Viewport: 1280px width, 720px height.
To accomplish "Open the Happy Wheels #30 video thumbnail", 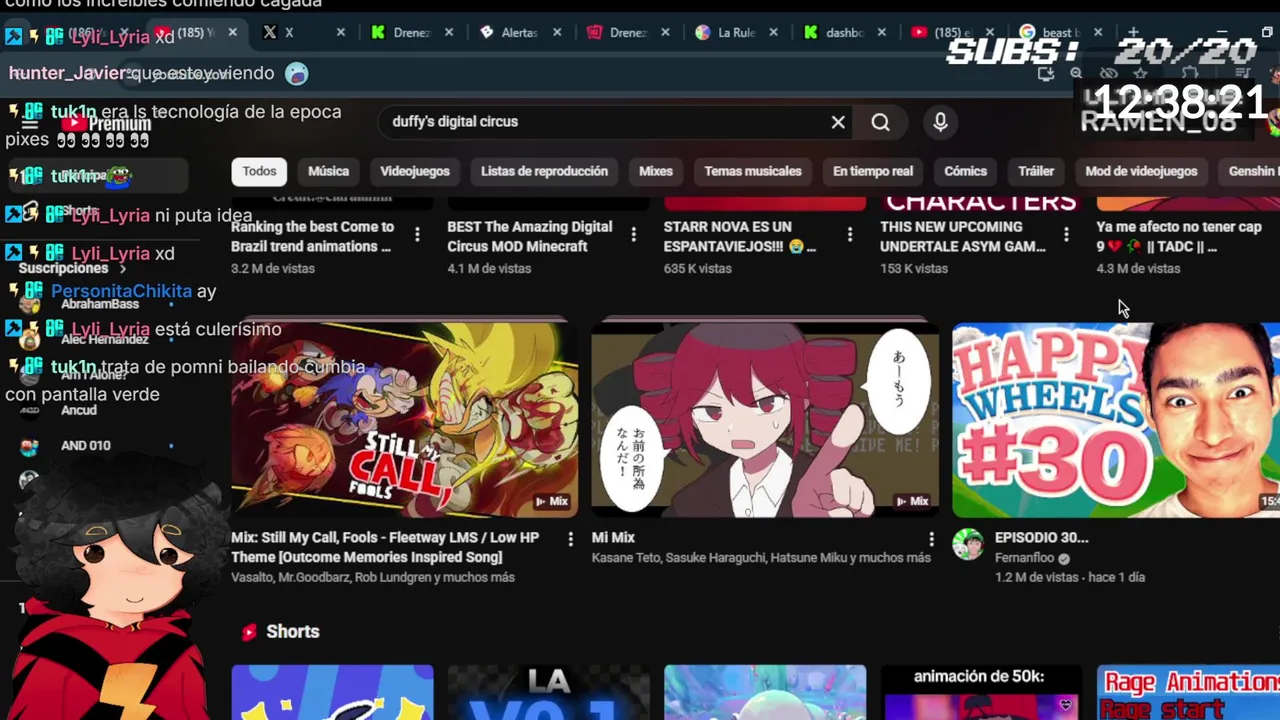I will [x=1116, y=419].
